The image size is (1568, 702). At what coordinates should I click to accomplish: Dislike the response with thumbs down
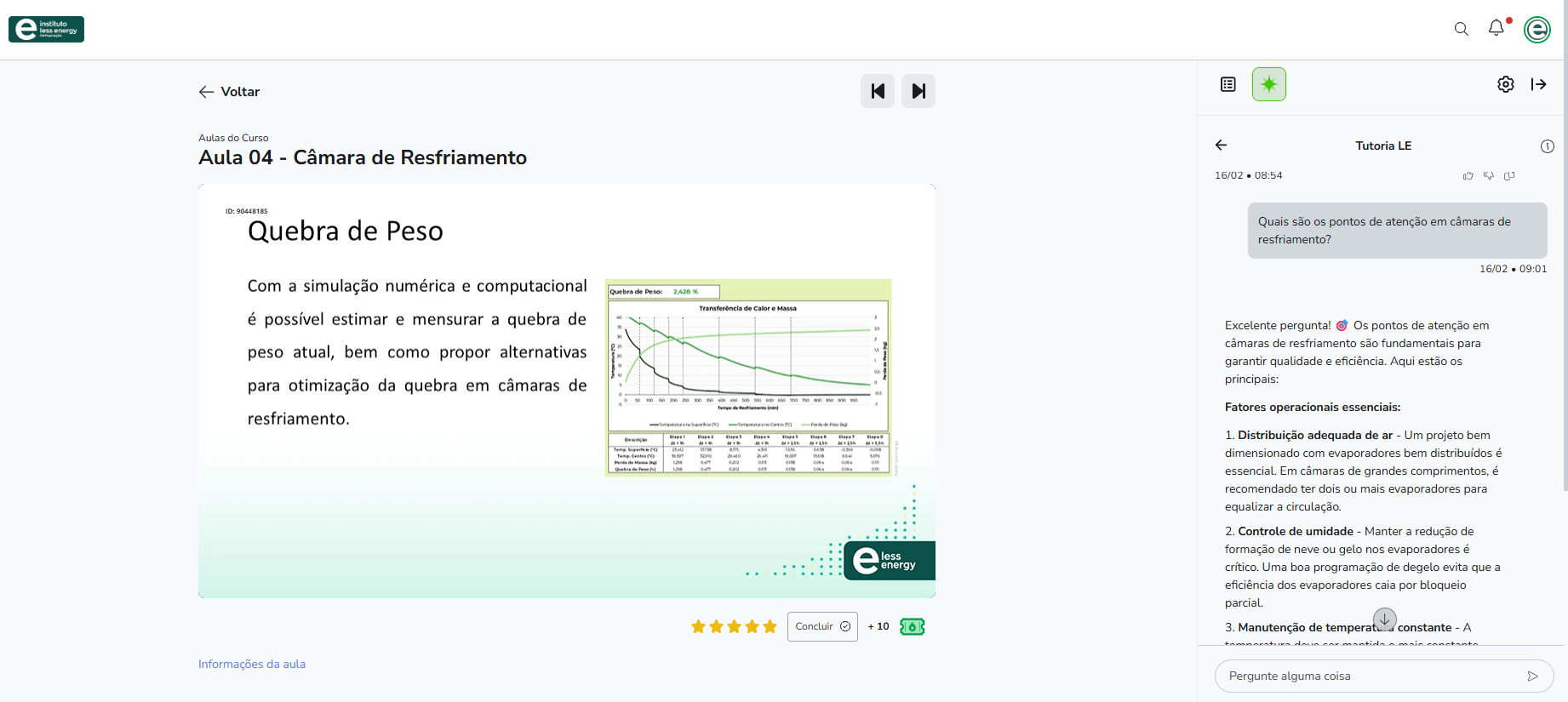(1488, 176)
